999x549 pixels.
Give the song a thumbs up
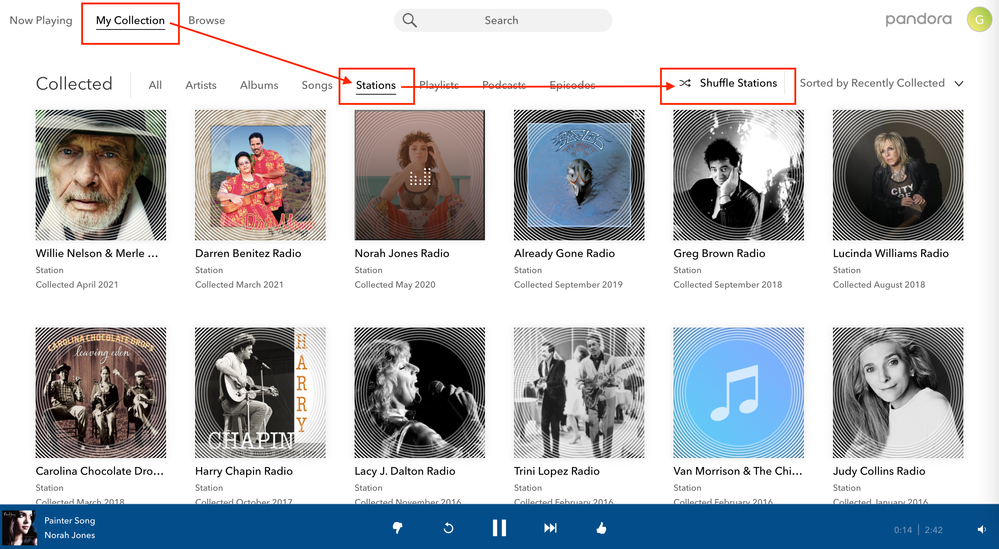coord(601,528)
